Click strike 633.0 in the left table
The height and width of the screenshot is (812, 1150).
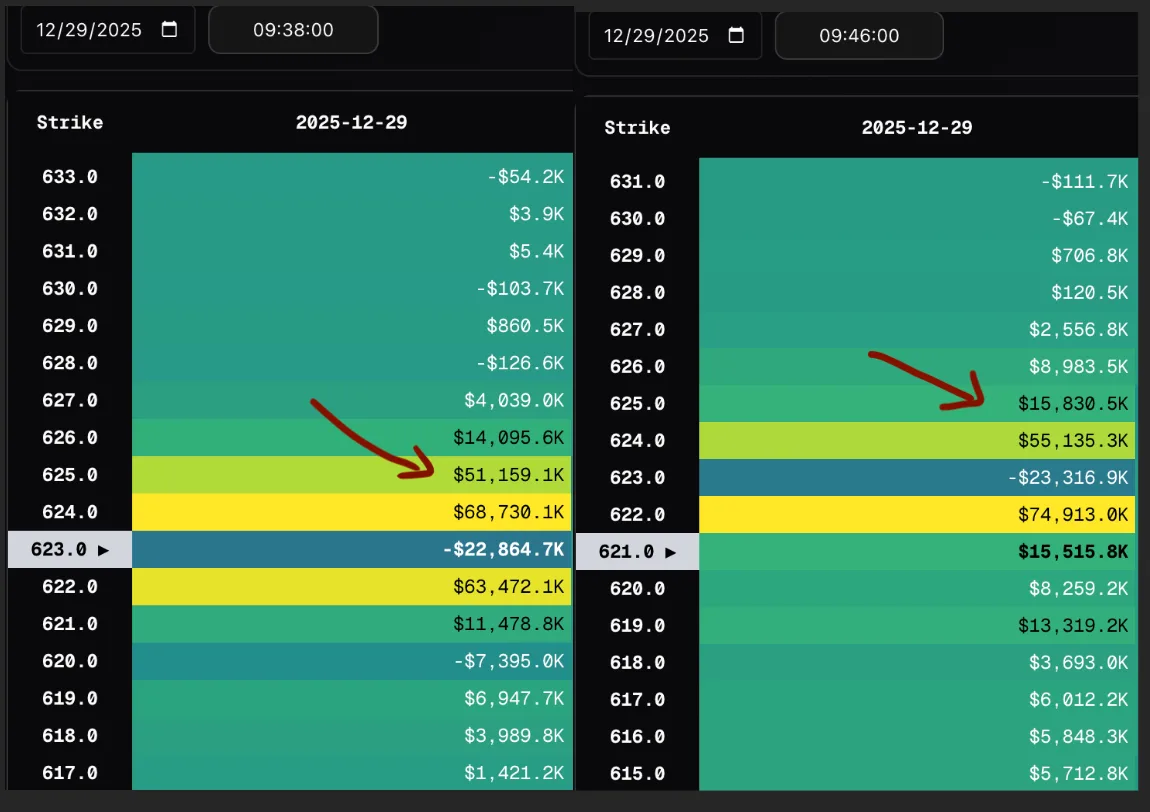click(70, 177)
